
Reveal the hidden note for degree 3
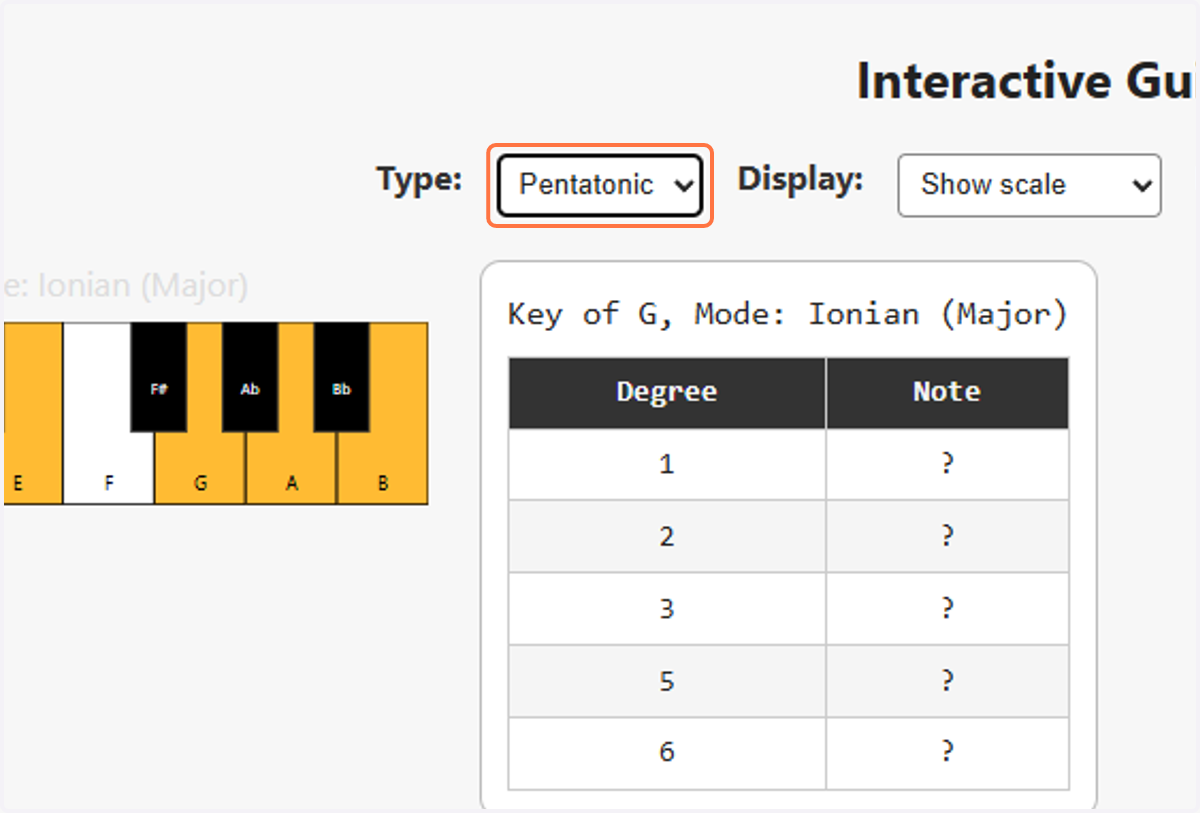(x=947, y=609)
